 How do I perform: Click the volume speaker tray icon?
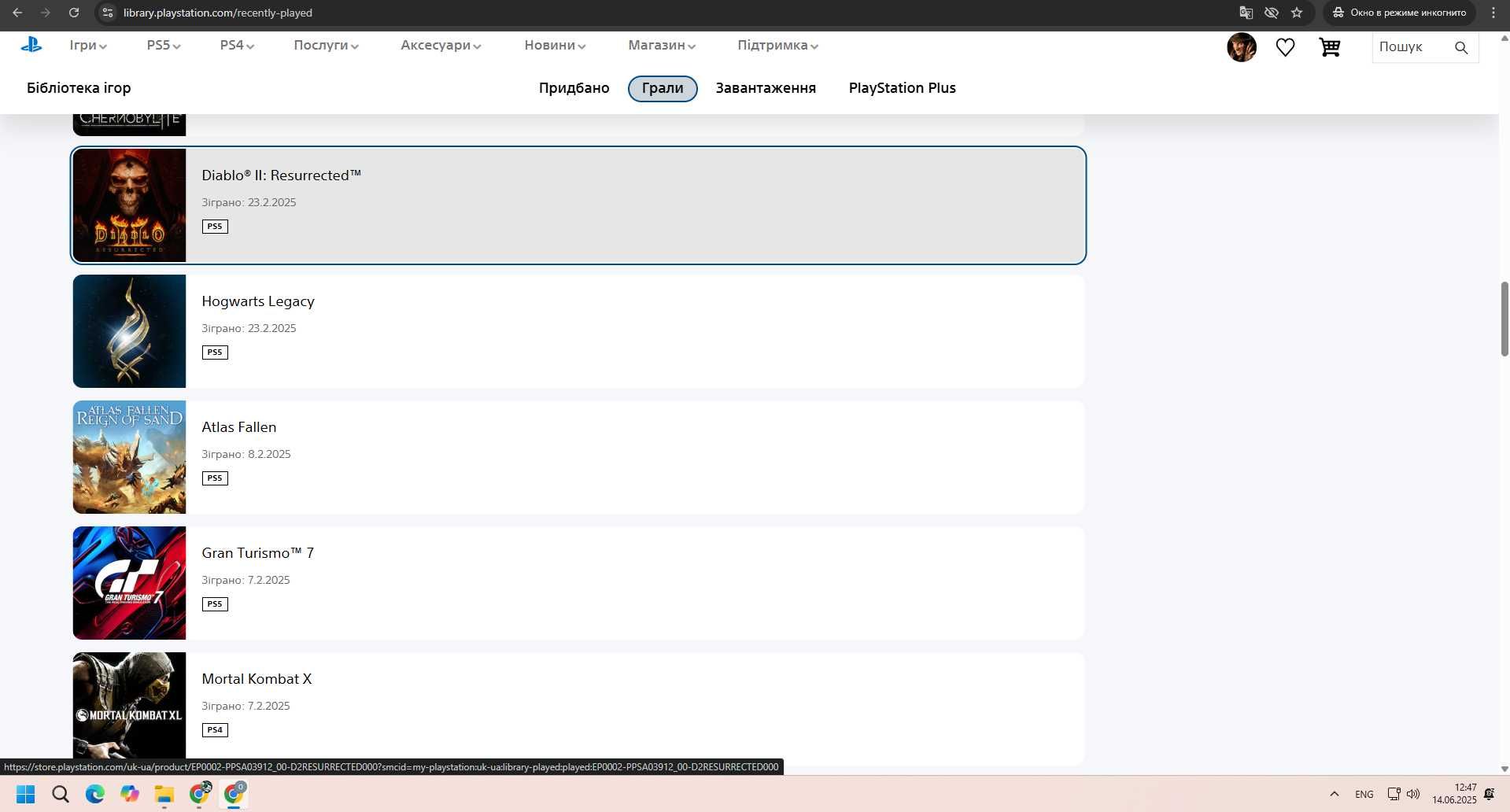(x=1413, y=794)
